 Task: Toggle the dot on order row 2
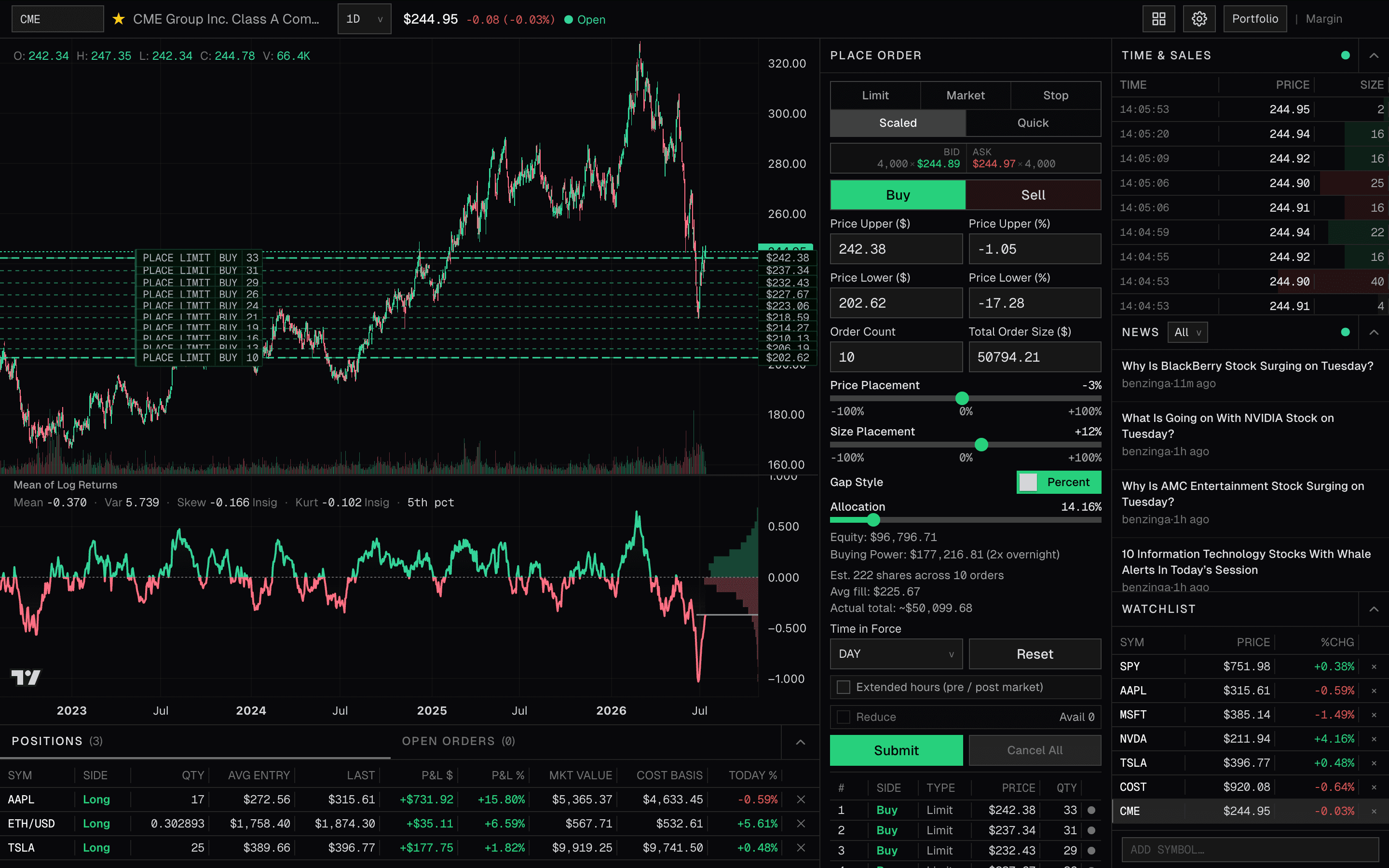click(x=1091, y=830)
